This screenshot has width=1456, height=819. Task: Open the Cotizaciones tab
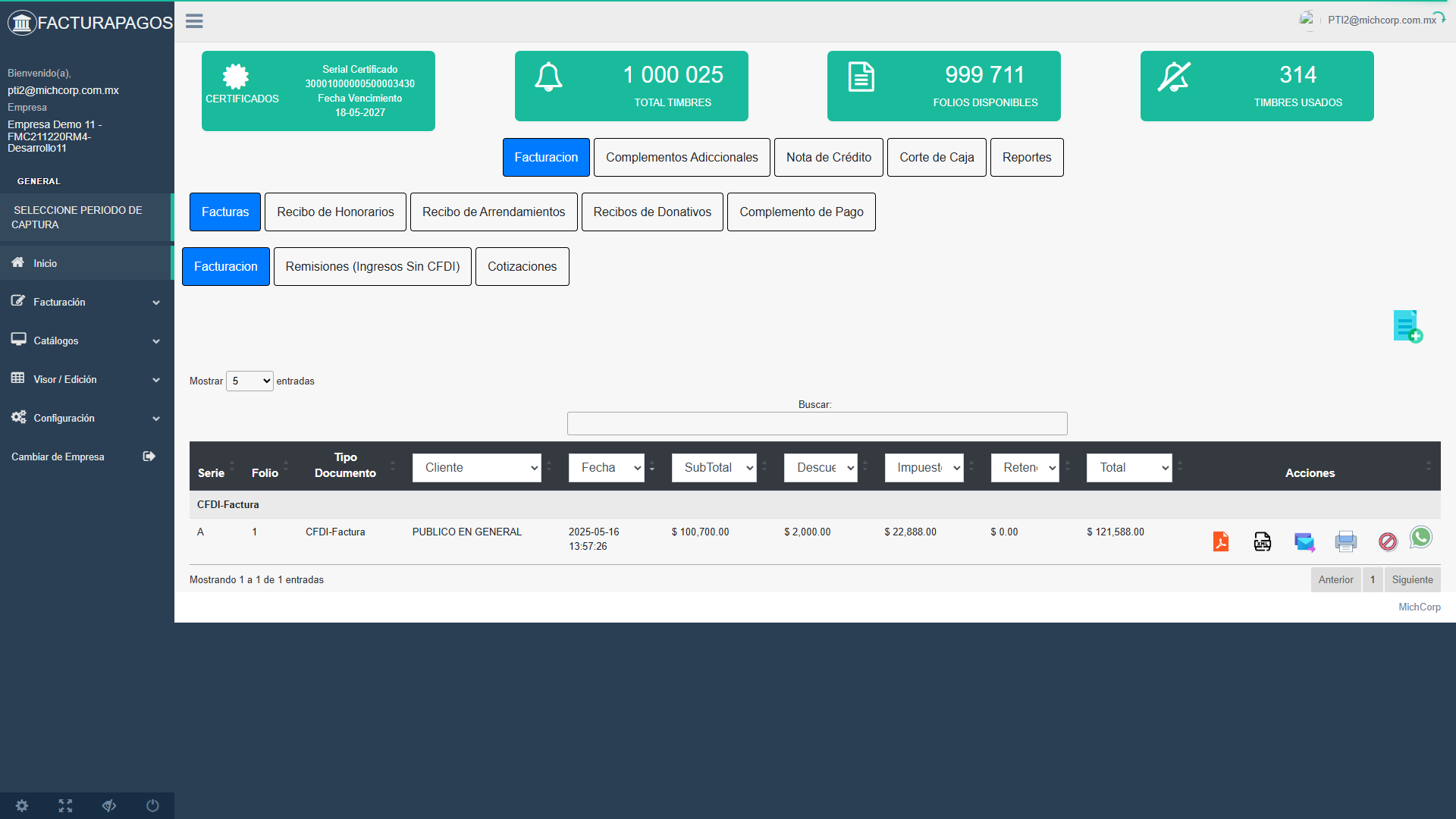522,266
